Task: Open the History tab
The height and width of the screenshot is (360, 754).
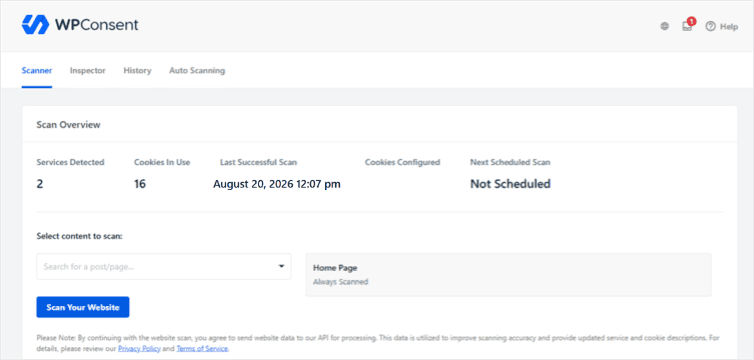Action: 137,70
